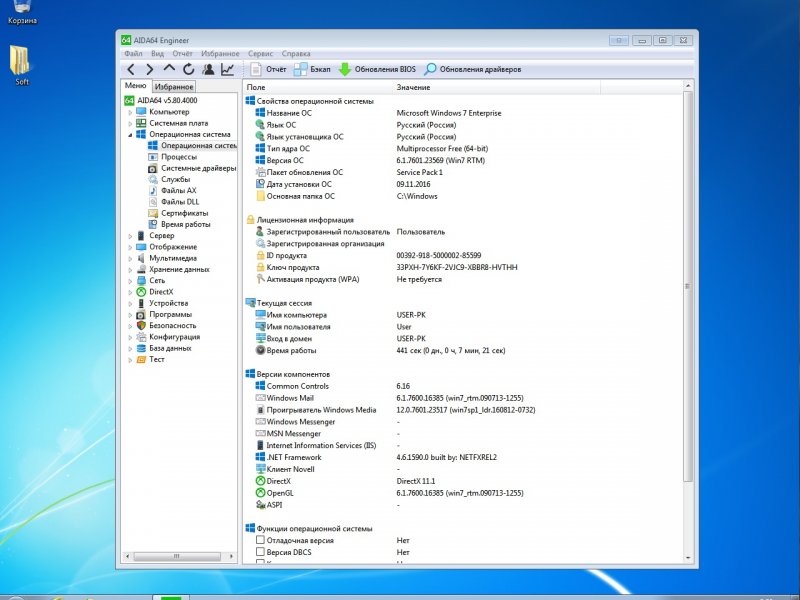Screen dimensions: 800x600
Task: Select the База данных icon in tree
Action: (x=141, y=348)
